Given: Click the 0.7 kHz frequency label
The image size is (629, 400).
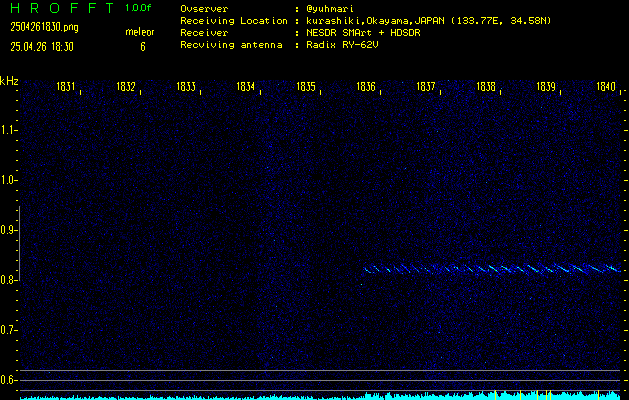Looking at the screenshot, I should pyautogui.click(x=7, y=330).
